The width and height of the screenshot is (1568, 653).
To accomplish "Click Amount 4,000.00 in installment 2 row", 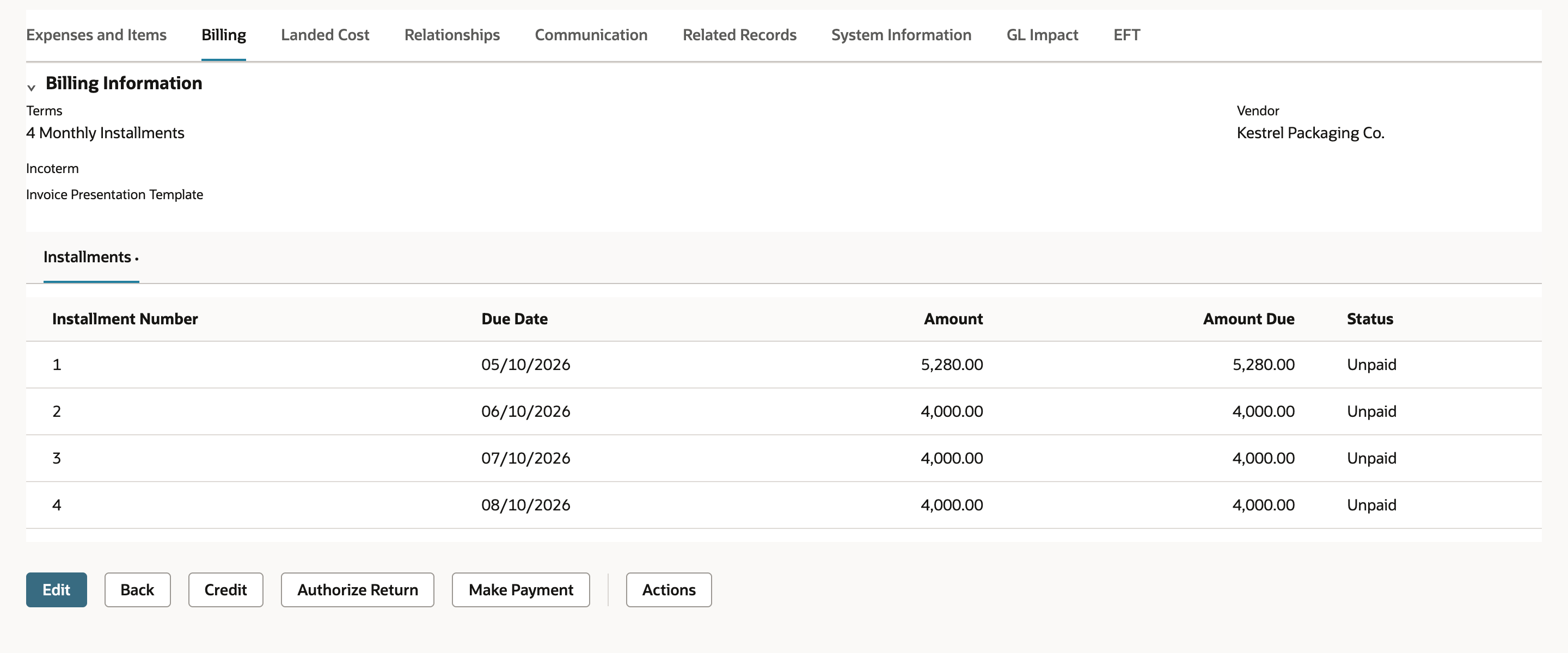I will (951, 411).
